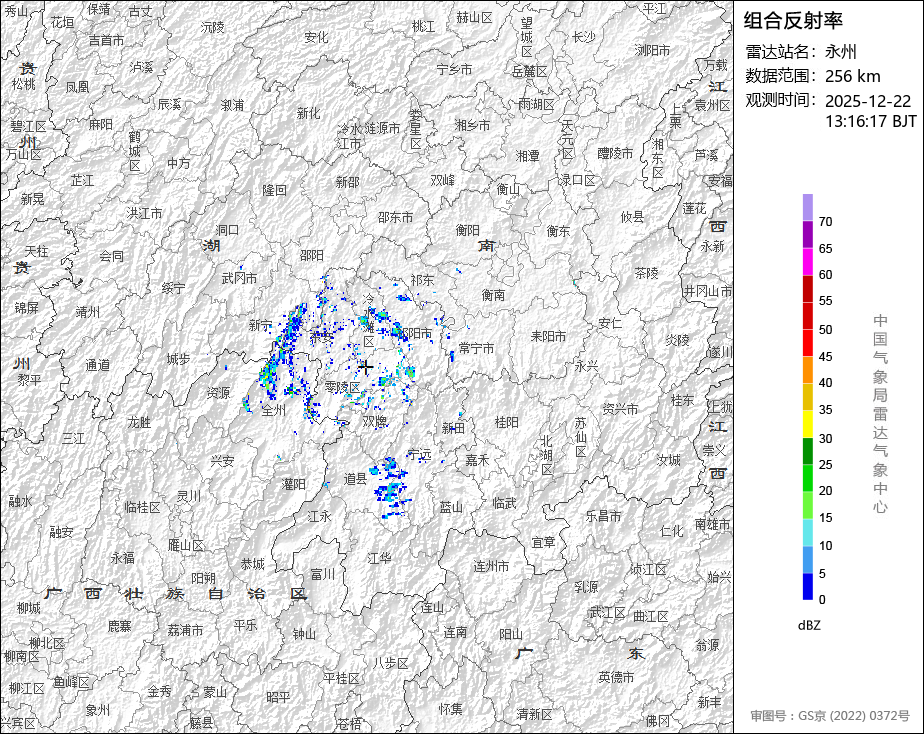This screenshot has width=924, height=734.
Task: Click the 江华 map label
Action: (x=379, y=558)
